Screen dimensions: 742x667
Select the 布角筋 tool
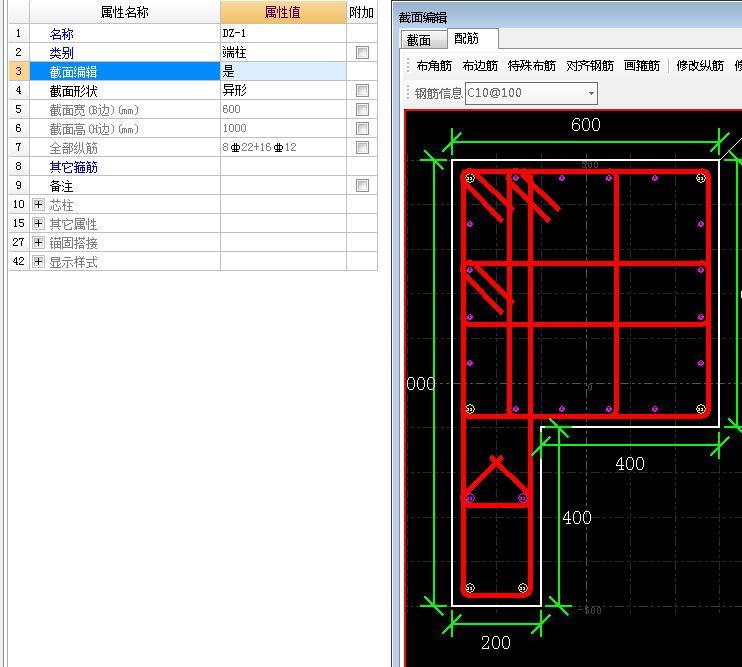tap(434, 66)
